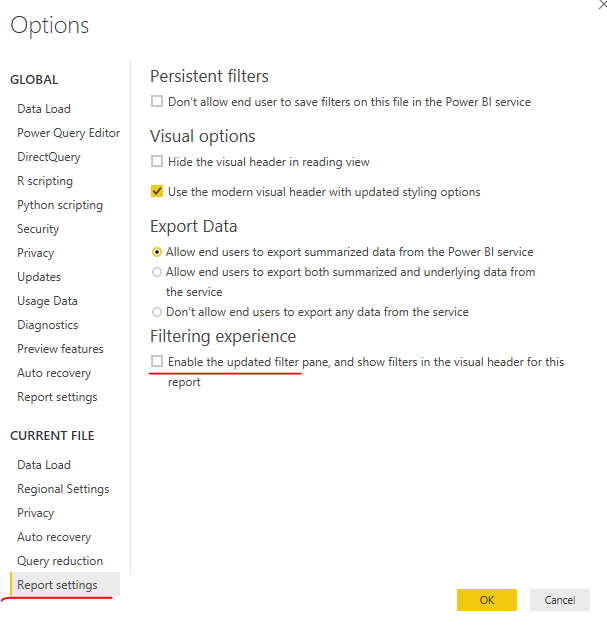Select Don't allow end users to export any data
Screen dimensions: 607x627
(x=157, y=312)
